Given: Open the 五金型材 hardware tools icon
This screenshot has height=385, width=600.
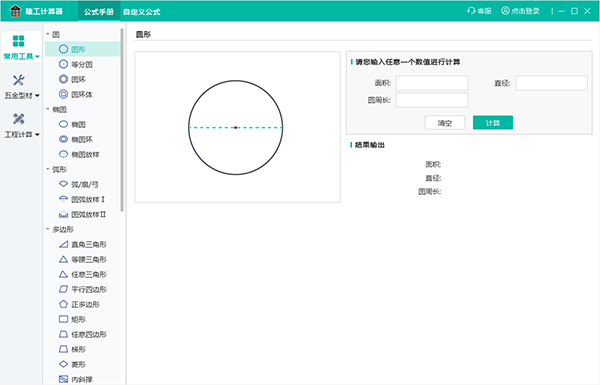Looking at the screenshot, I should coord(18,80).
